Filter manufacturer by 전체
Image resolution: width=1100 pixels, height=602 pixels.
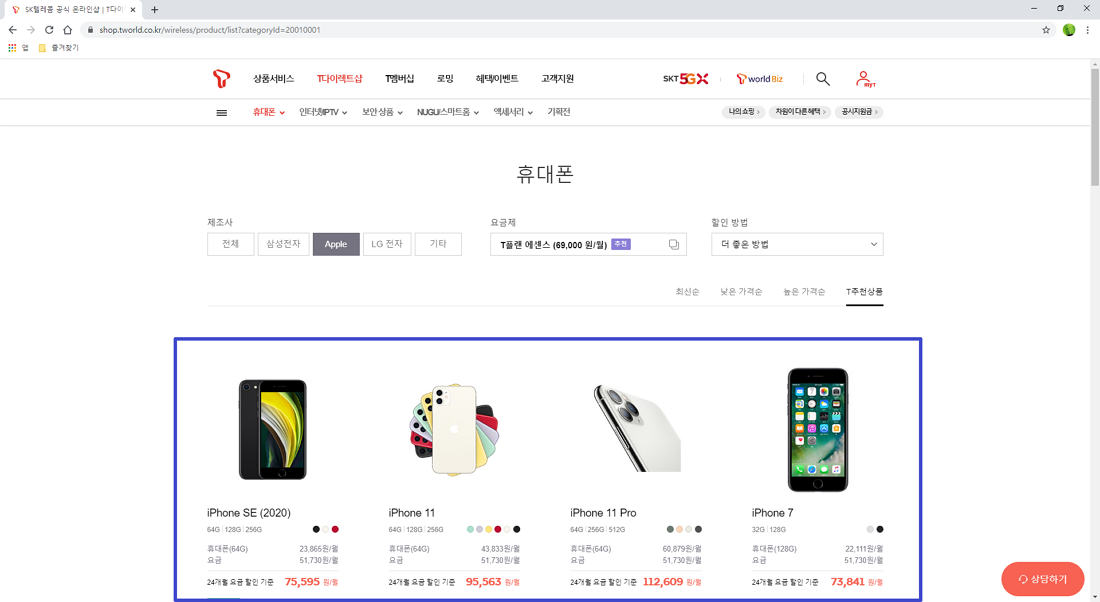click(x=231, y=244)
